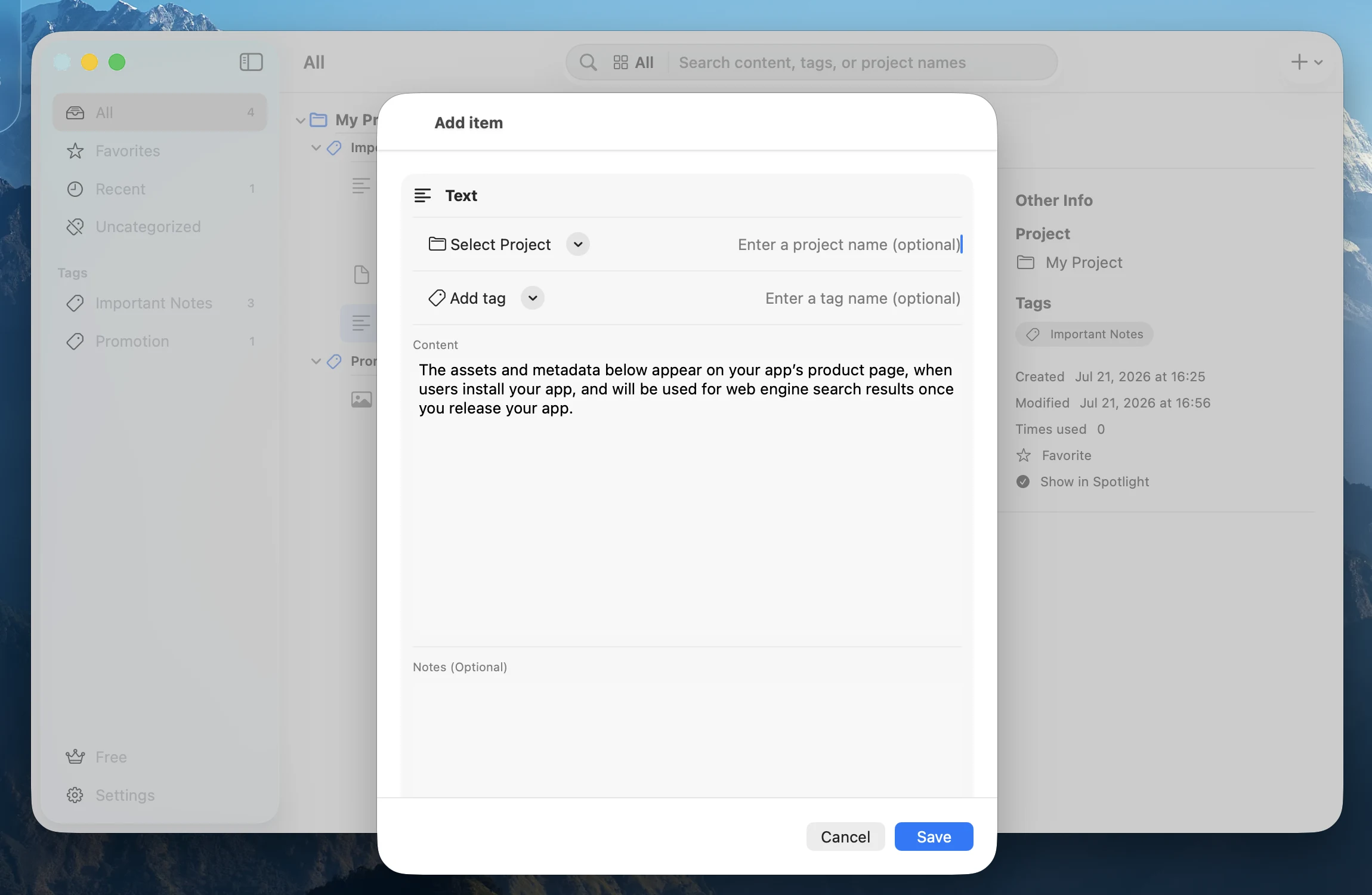Image resolution: width=1372 pixels, height=895 pixels.
Task: Click the blue tag icon beside Imp
Action: coord(335,147)
